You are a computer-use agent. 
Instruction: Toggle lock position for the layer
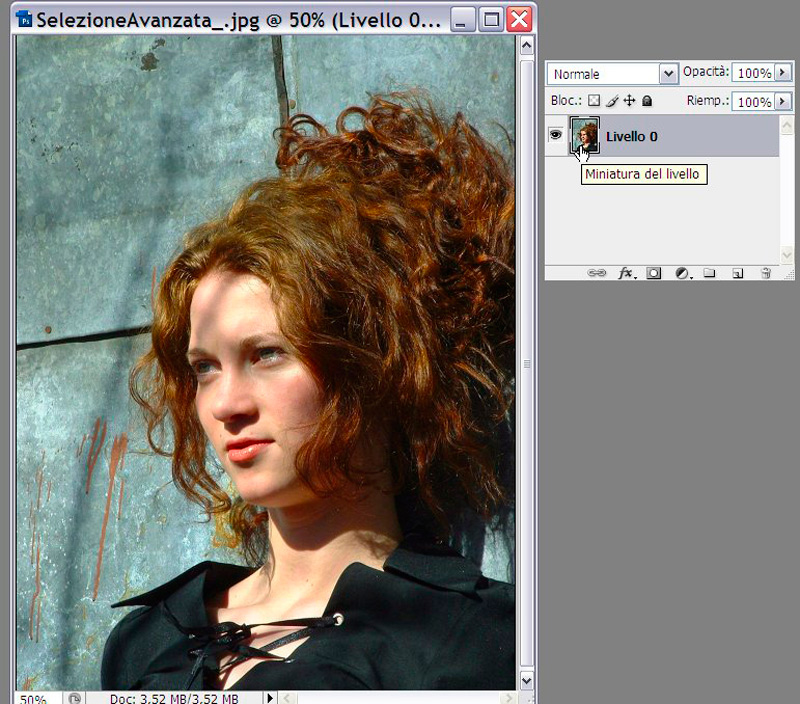pyautogui.click(x=629, y=101)
